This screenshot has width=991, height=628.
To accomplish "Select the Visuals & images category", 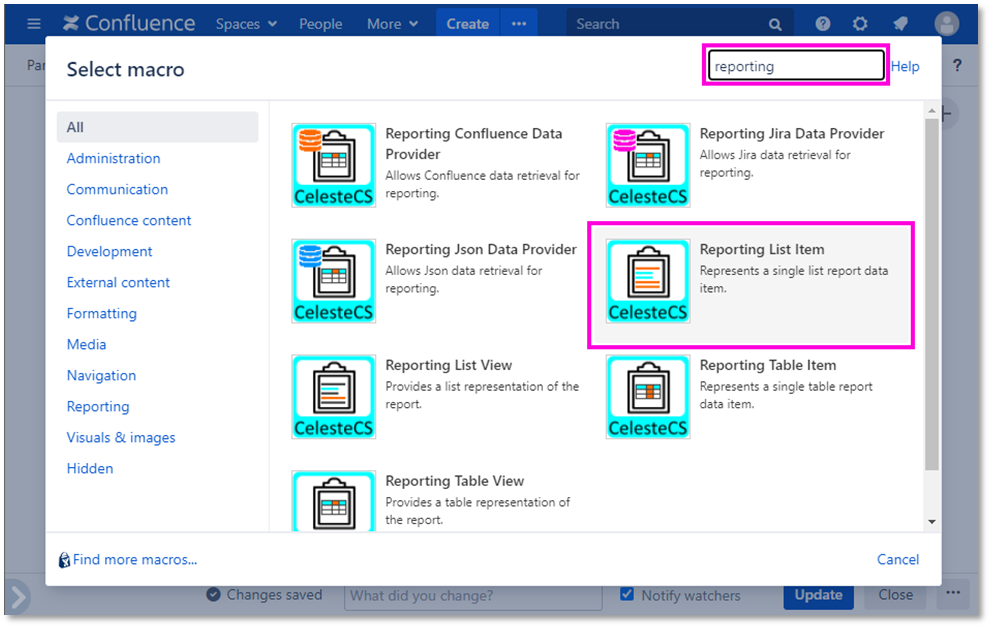I will (121, 437).
